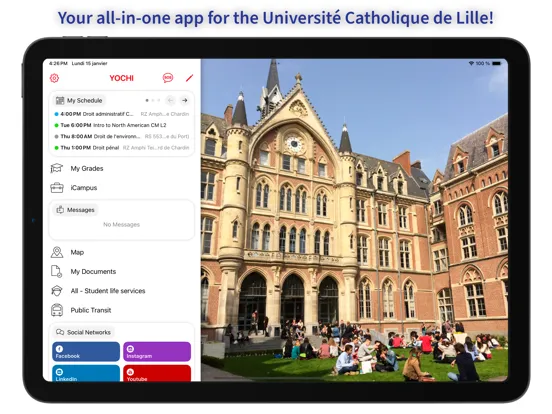Viewport: 552px width, 414px height.
Task: Open 4:00 PM Droit administratif class
Action: (121, 114)
